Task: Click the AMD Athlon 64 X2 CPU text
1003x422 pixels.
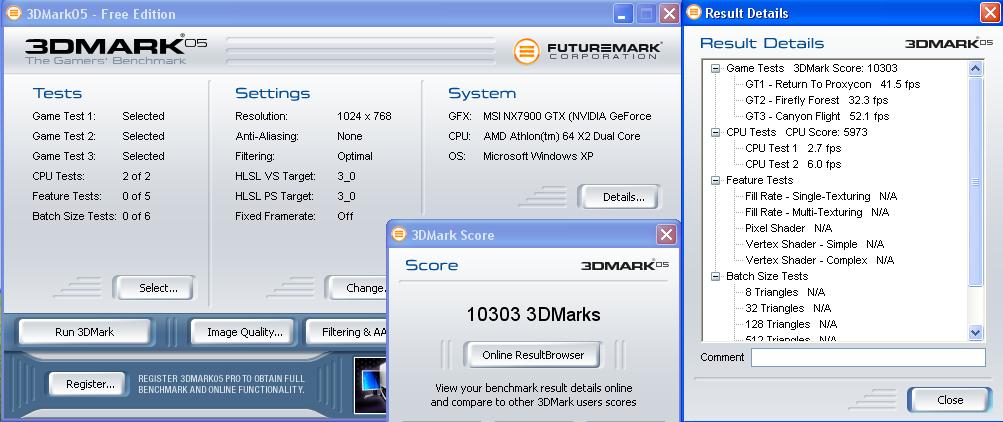Action: click(562, 136)
